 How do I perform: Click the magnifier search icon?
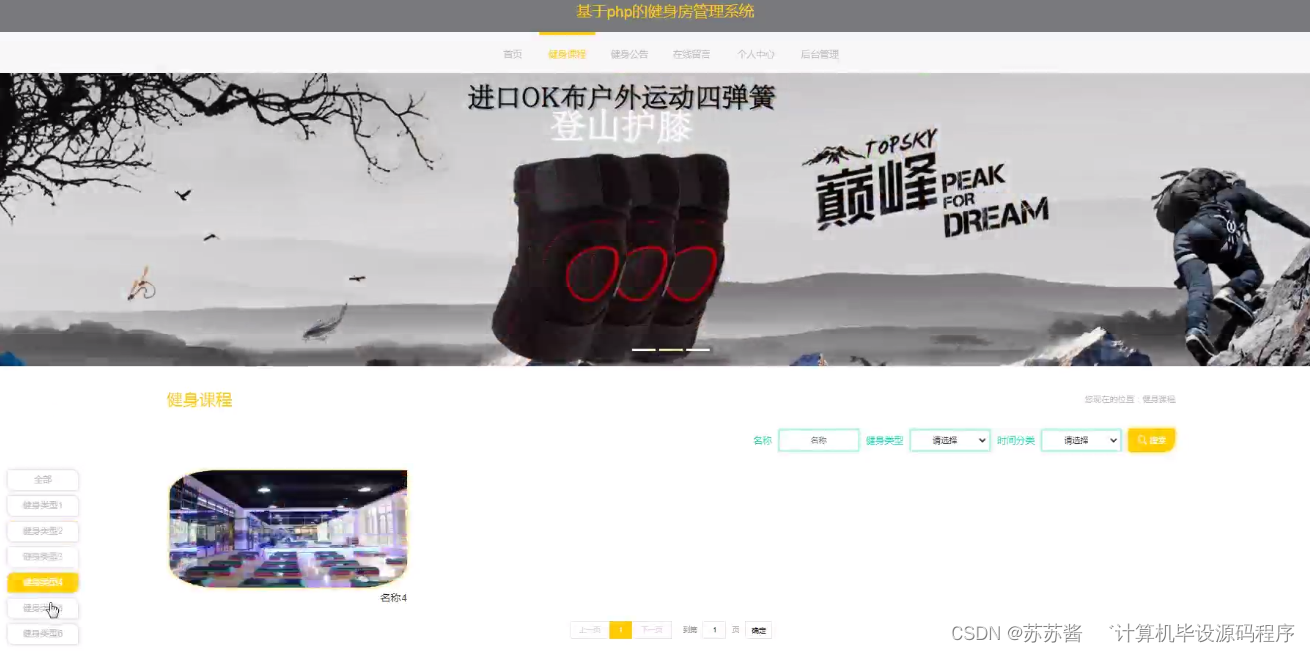coord(1141,439)
